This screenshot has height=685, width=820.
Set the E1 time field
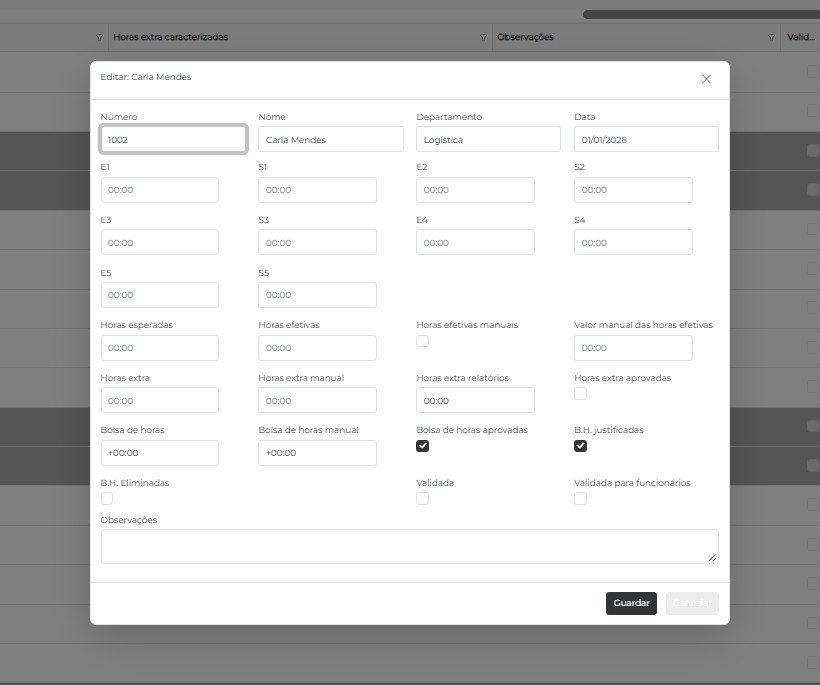click(x=160, y=190)
